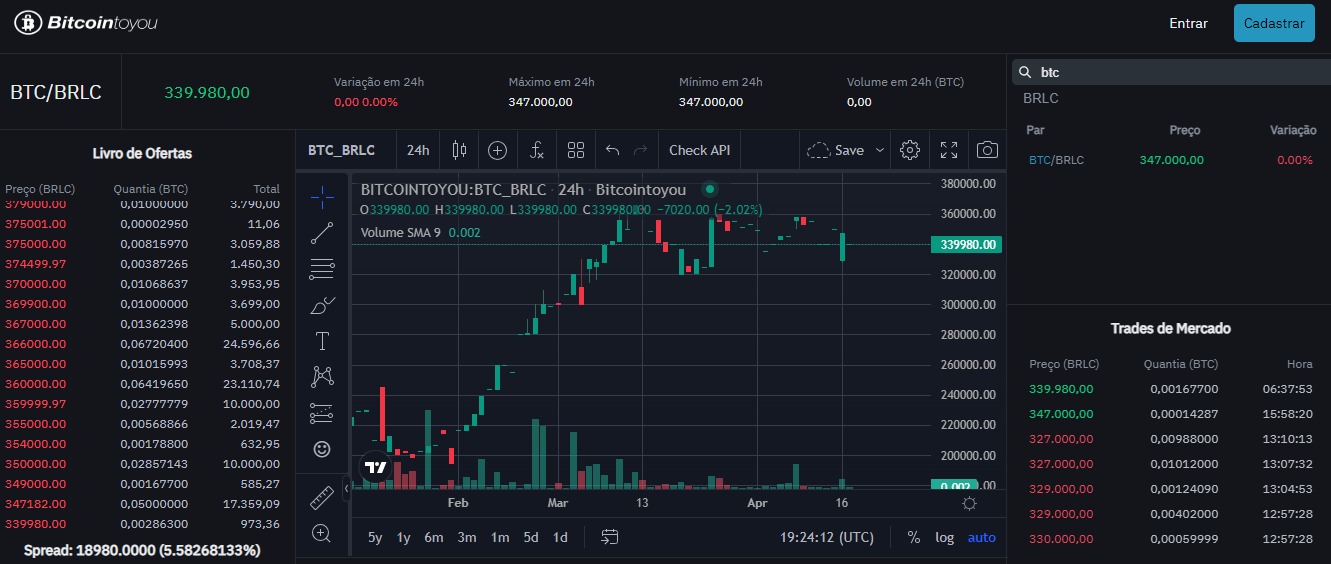Screen dimensions: 1331x564
Task: Open the forecast and measurement tools
Action: click(x=322, y=413)
